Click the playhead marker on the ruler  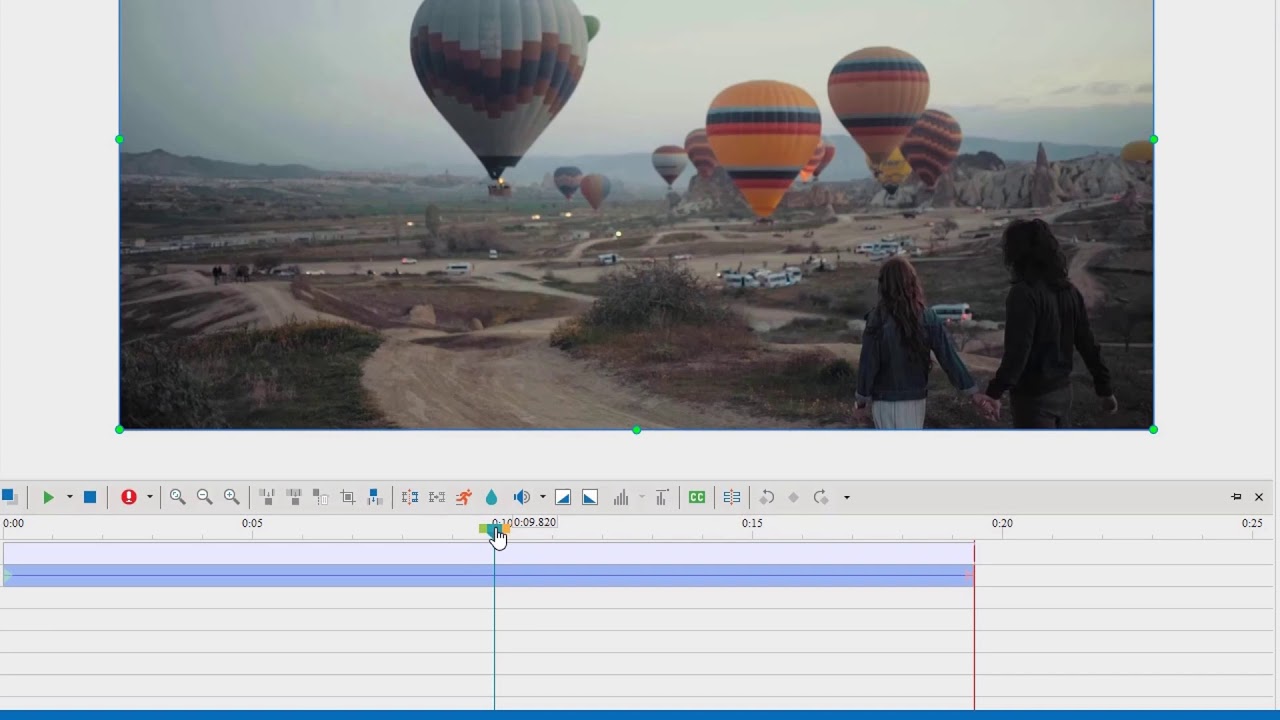pos(494,529)
